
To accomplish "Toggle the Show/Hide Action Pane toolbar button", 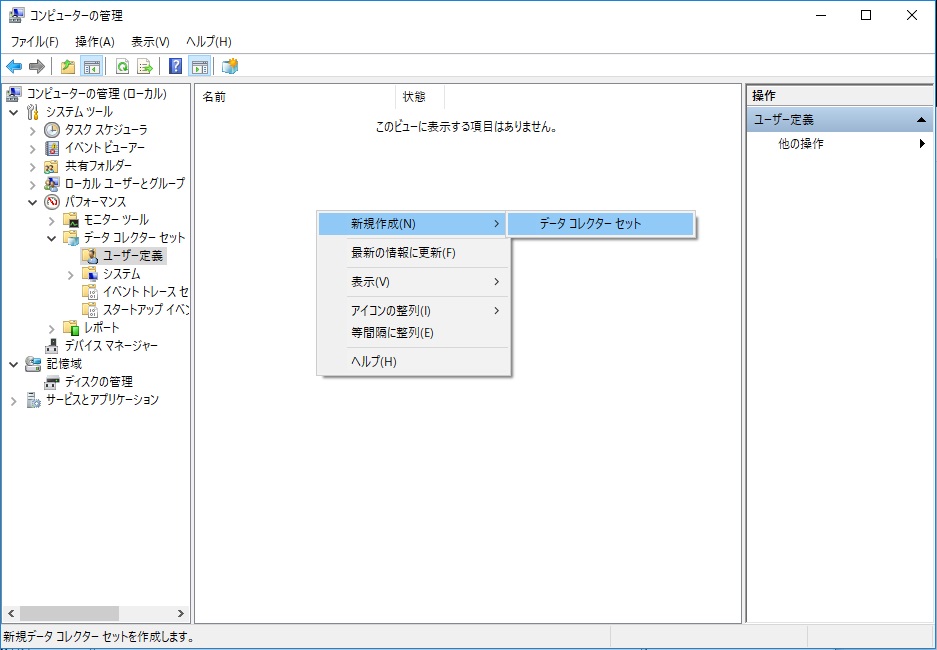I will click(x=200, y=67).
